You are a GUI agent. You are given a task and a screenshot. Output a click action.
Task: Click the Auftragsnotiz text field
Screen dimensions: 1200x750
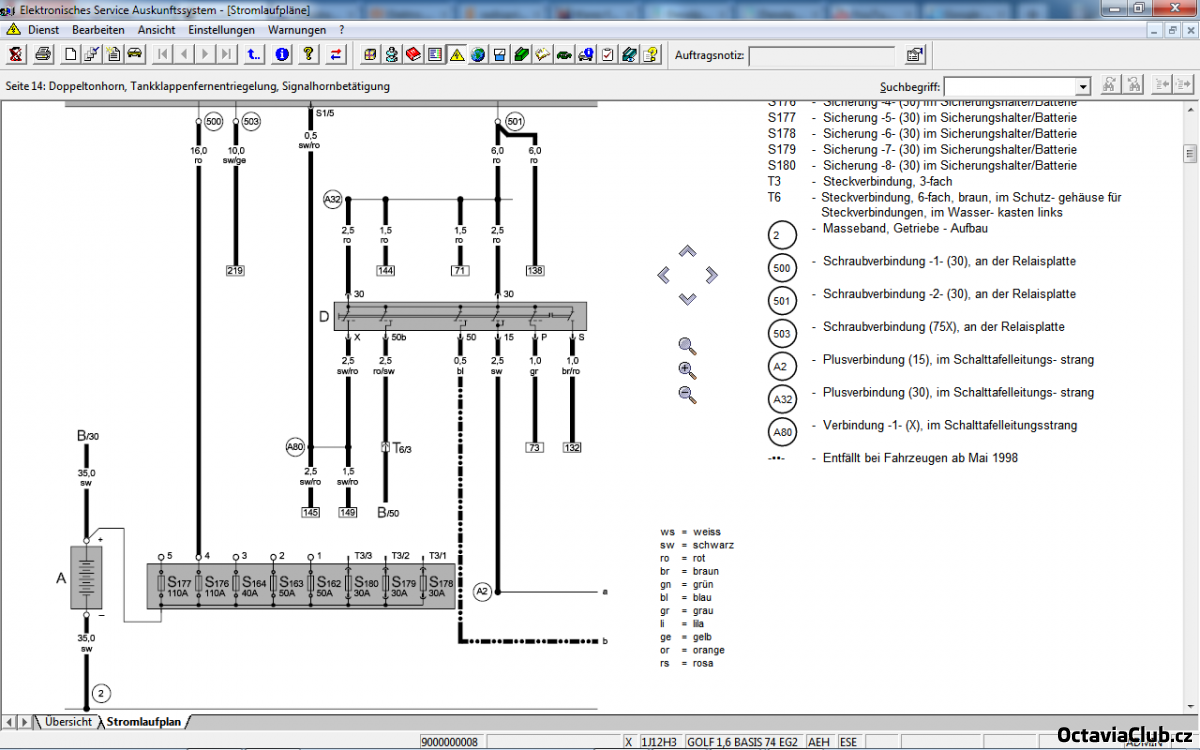(x=821, y=55)
